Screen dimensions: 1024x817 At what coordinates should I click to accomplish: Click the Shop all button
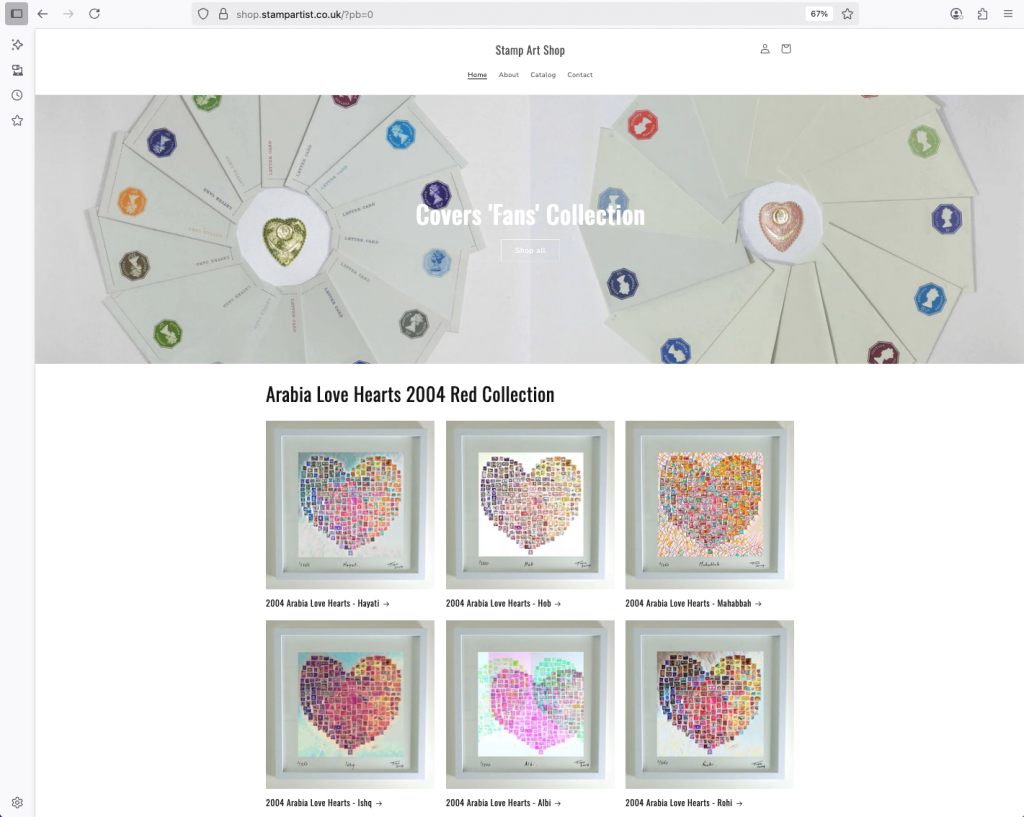pos(530,250)
